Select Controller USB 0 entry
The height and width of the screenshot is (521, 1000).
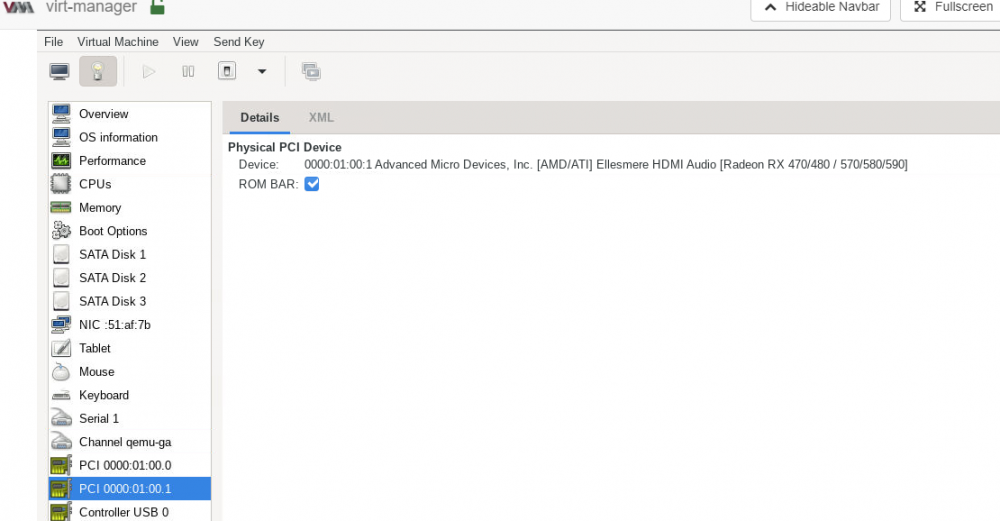click(x=130, y=512)
